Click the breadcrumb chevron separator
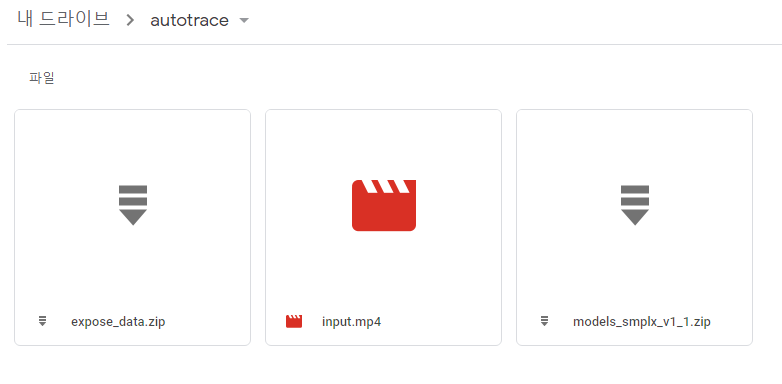 (131, 20)
